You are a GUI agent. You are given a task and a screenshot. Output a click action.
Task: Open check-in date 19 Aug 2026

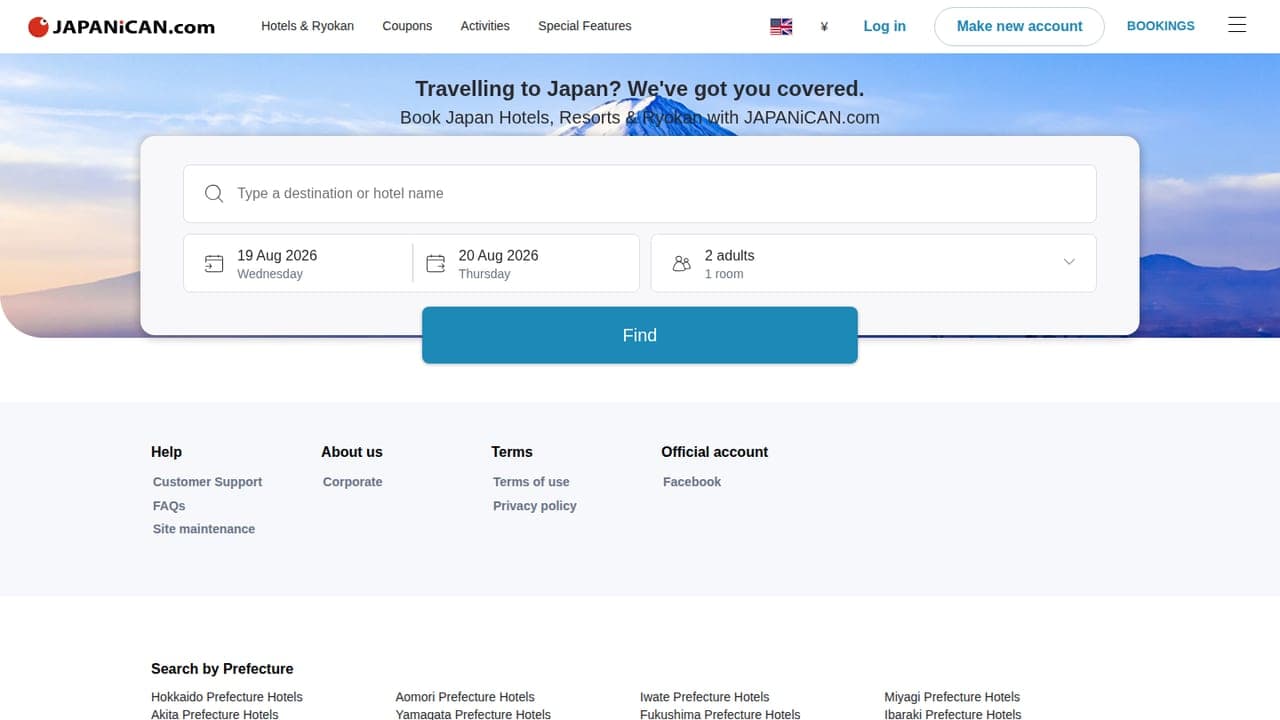coord(298,264)
